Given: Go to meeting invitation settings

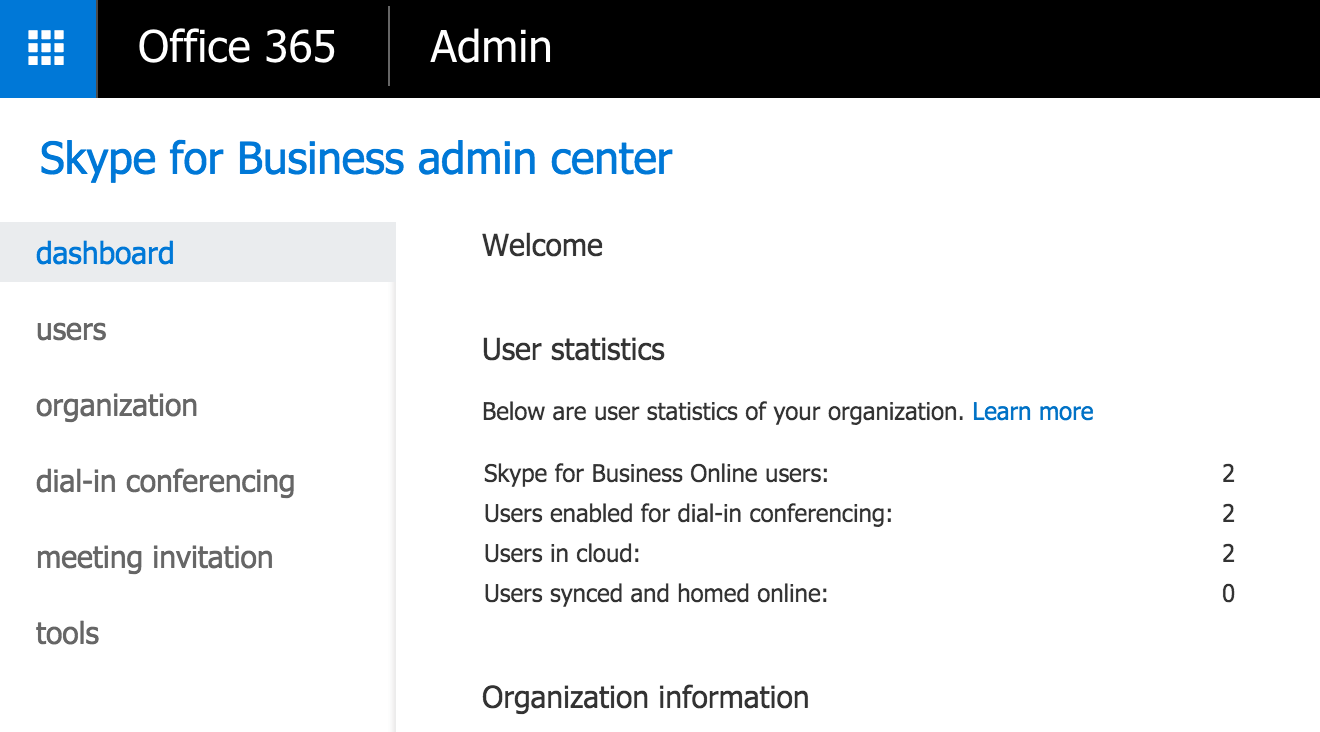Looking at the screenshot, I should point(155,558).
